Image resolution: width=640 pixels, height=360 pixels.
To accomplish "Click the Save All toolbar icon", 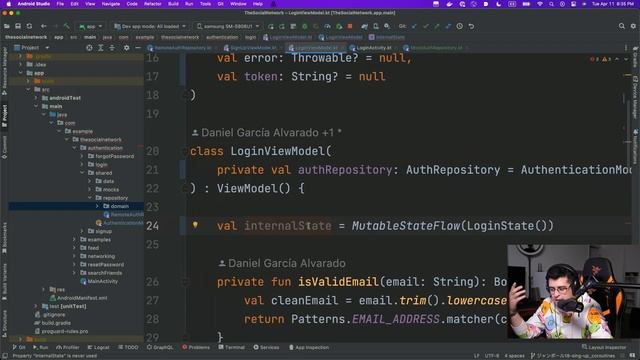I will pyautogui.click(x=18, y=26).
